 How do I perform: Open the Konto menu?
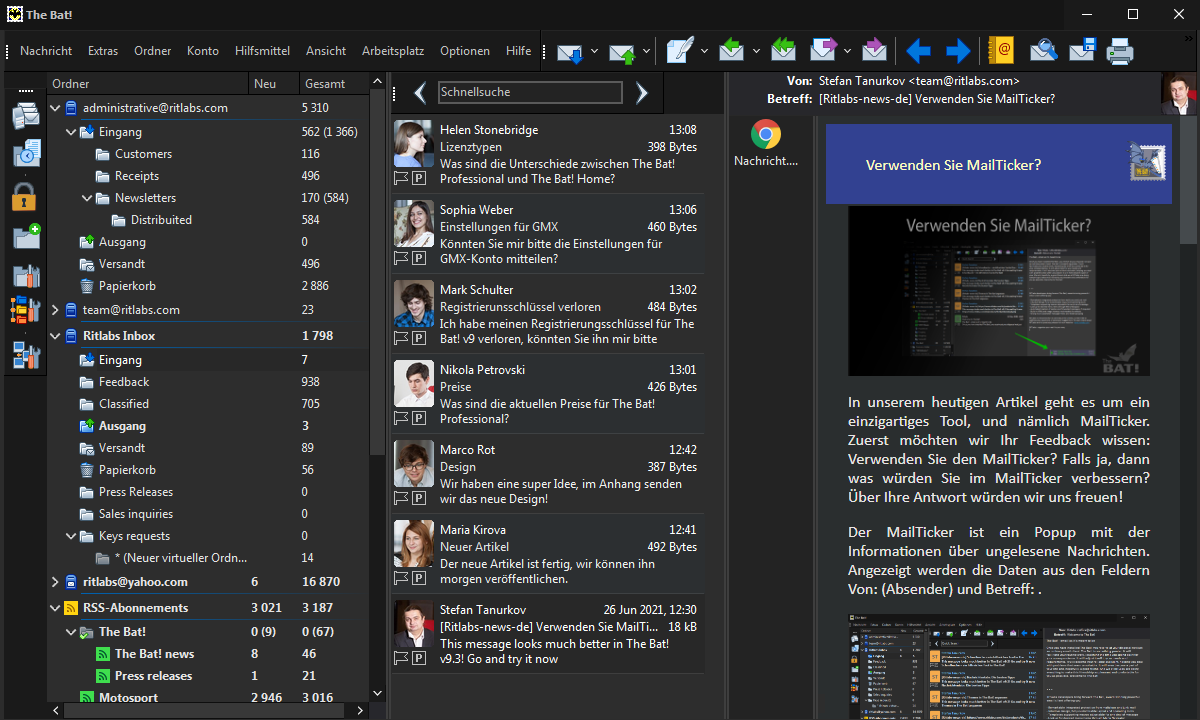[x=203, y=51]
